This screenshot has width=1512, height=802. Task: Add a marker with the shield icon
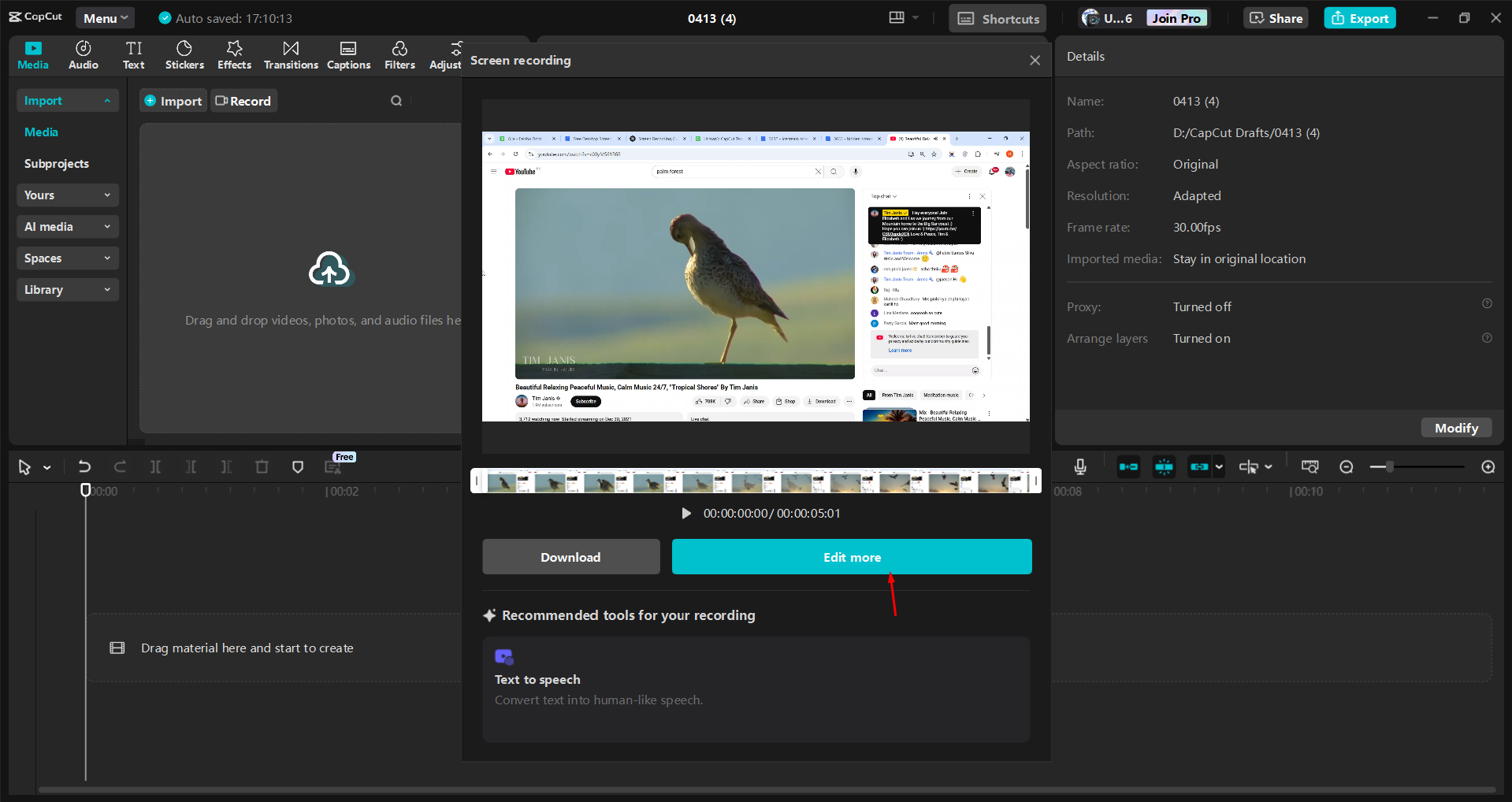coord(298,467)
